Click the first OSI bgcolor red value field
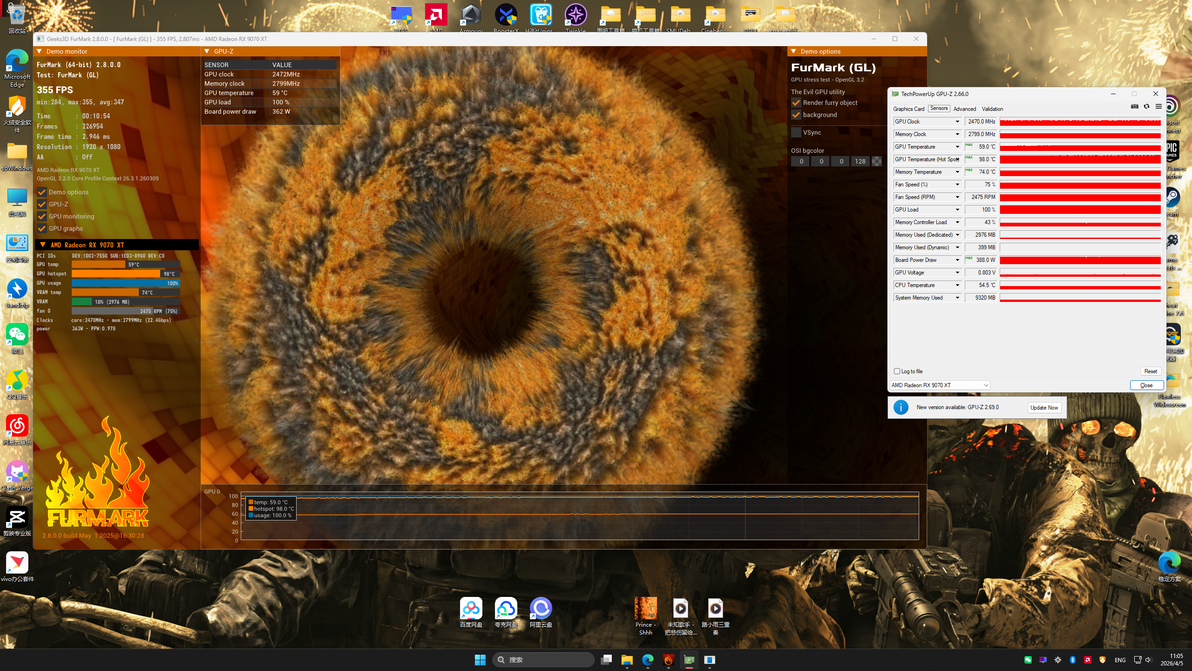The width and height of the screenshot is (1192, 671). click(x=800, y=161)
